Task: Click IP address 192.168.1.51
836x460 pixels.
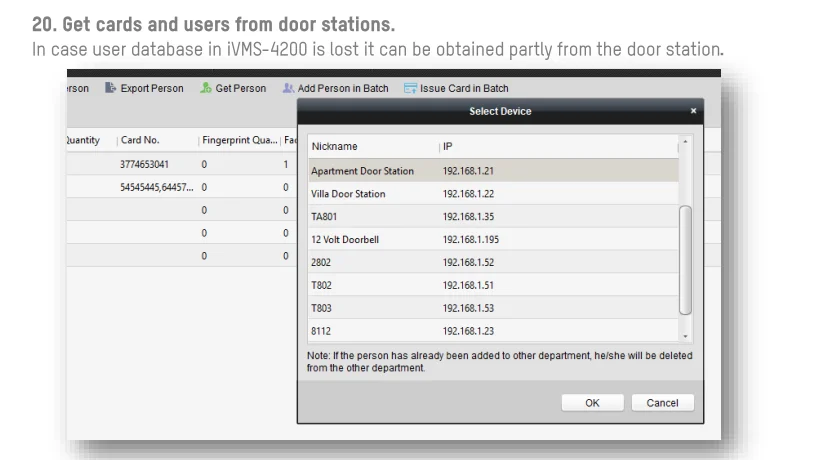Action: 468,286
